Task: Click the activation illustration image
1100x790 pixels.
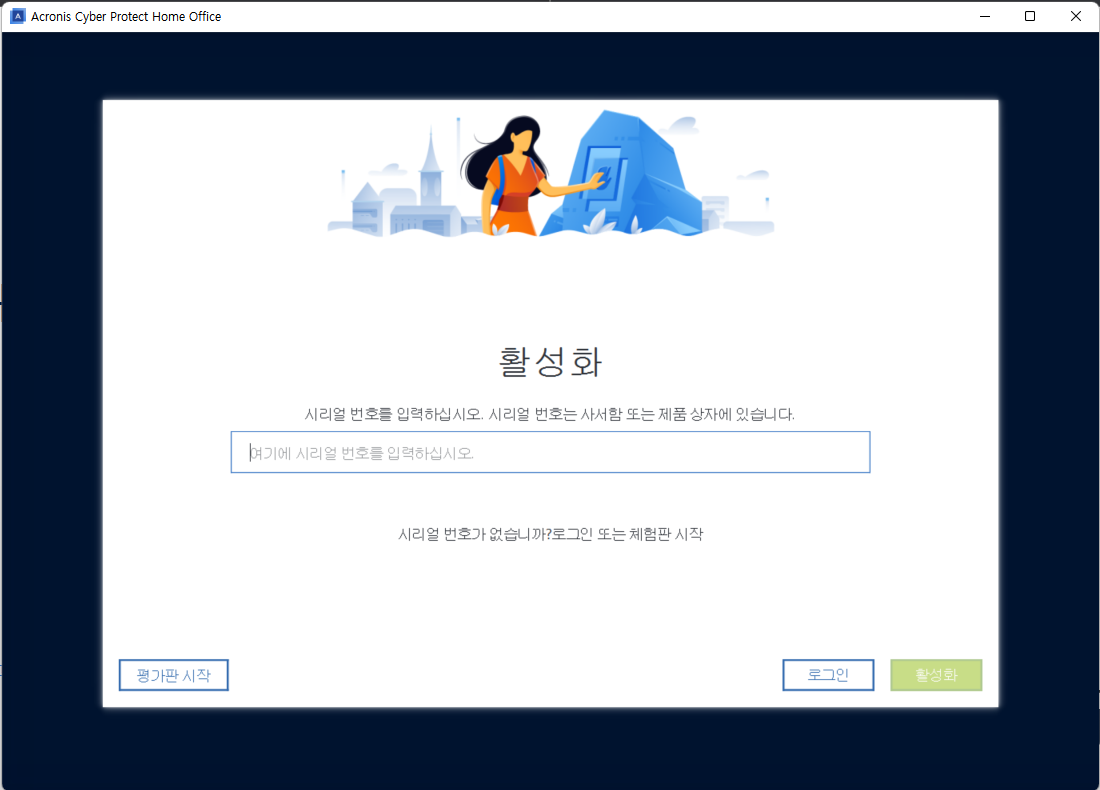Action: [551, 174]
